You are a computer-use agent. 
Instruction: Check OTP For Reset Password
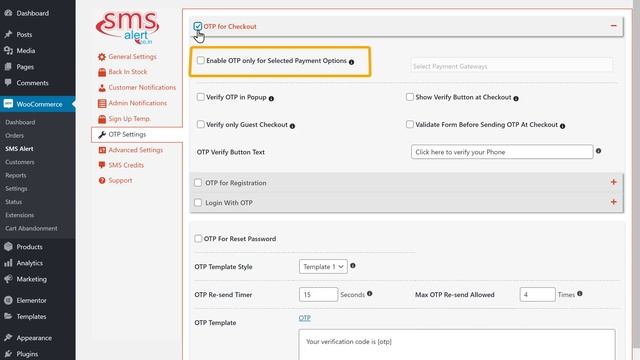click(198, 238)
